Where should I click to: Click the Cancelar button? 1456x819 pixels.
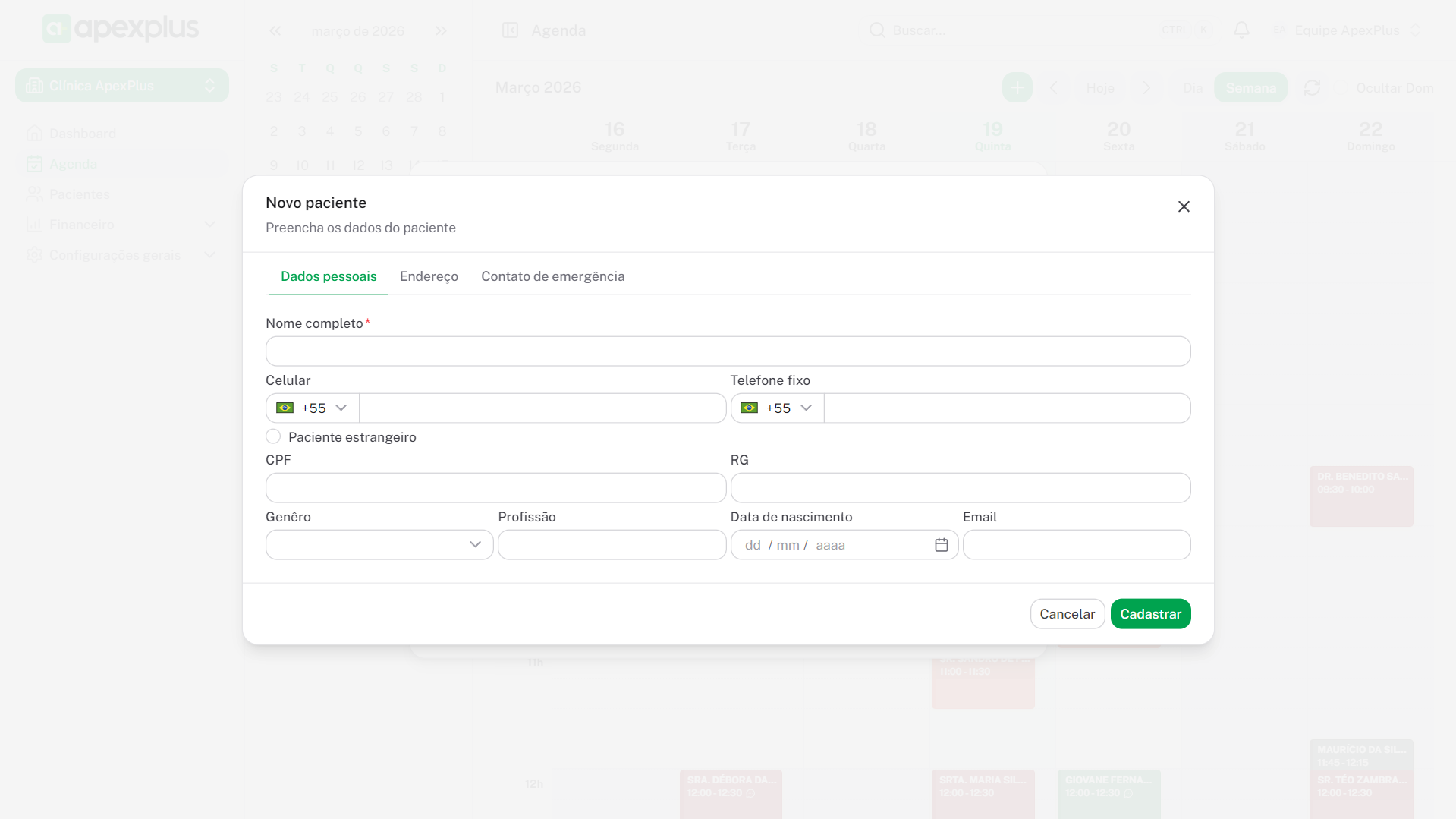click(x=1067, y=614)
